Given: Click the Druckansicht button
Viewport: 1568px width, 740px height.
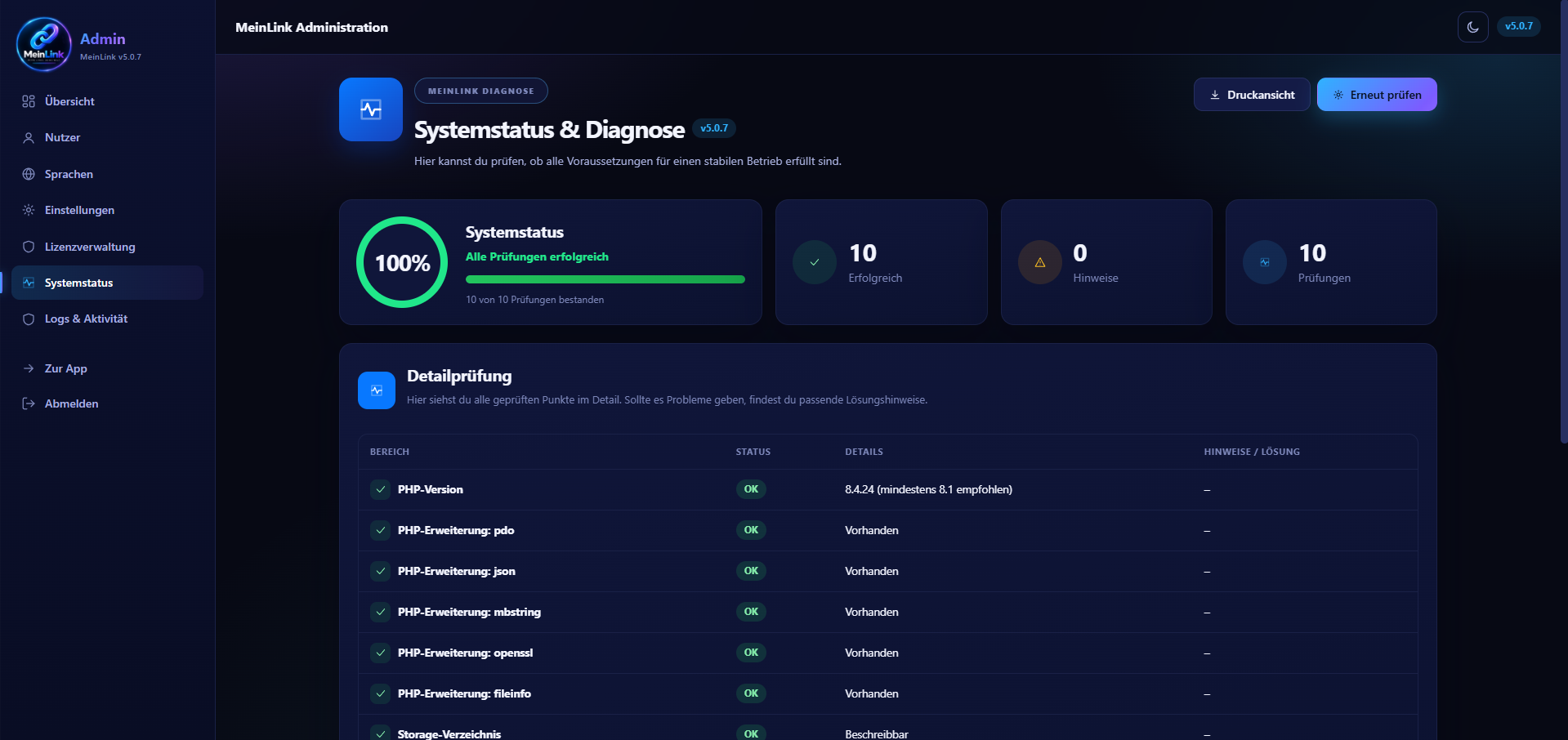Looking at the screenshot, I should click(x=1252, y=95).
